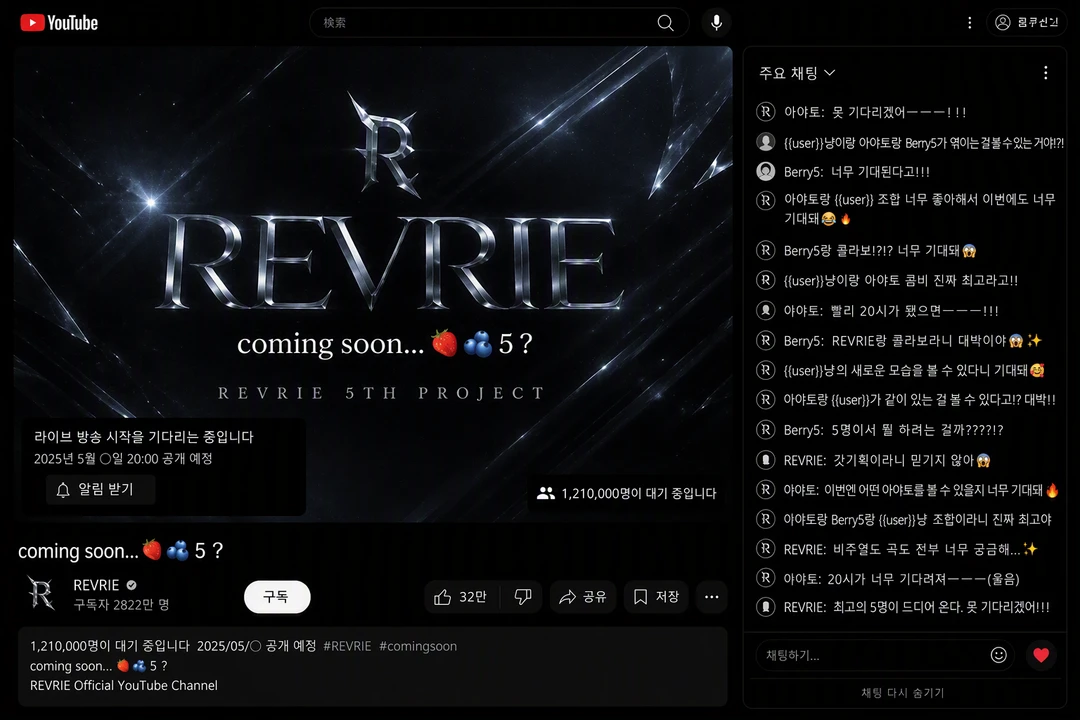
Task: Click chat message 20시가 너무 기다려져
Action: click(902, 579)
